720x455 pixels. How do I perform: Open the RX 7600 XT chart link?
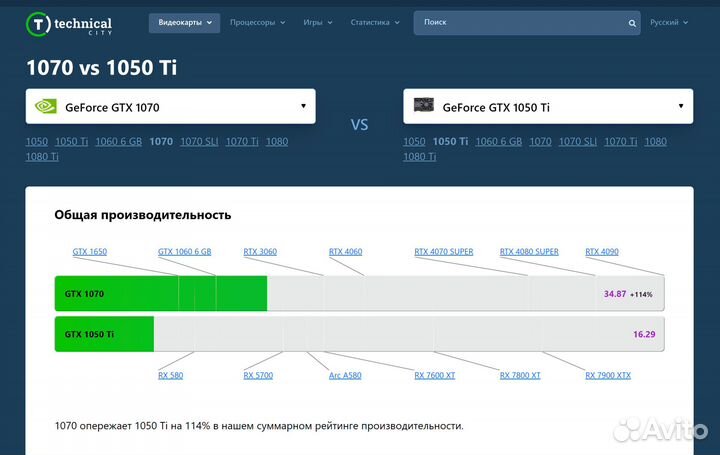pos(434,375)
